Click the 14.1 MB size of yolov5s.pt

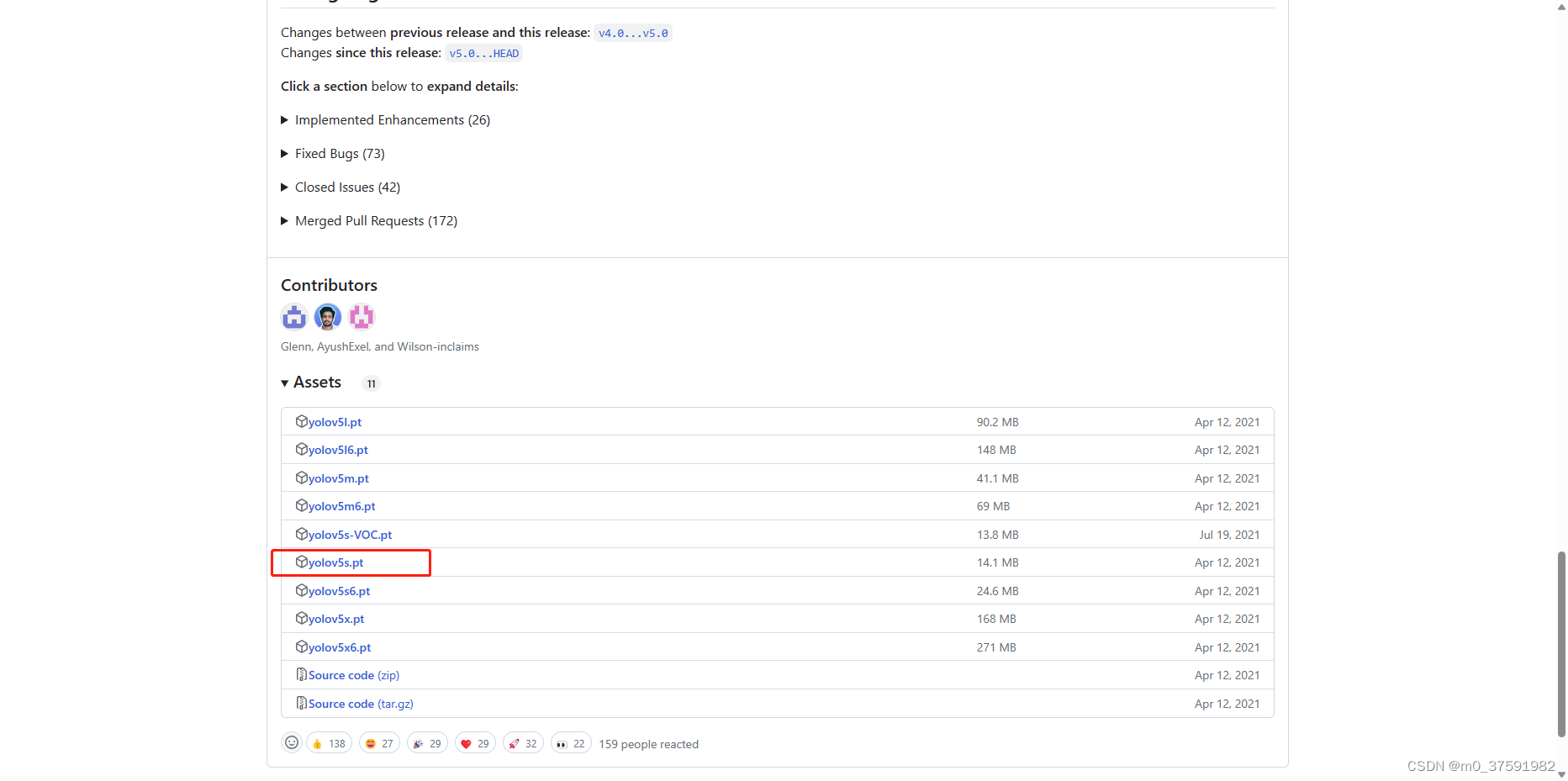coord(997,562)
